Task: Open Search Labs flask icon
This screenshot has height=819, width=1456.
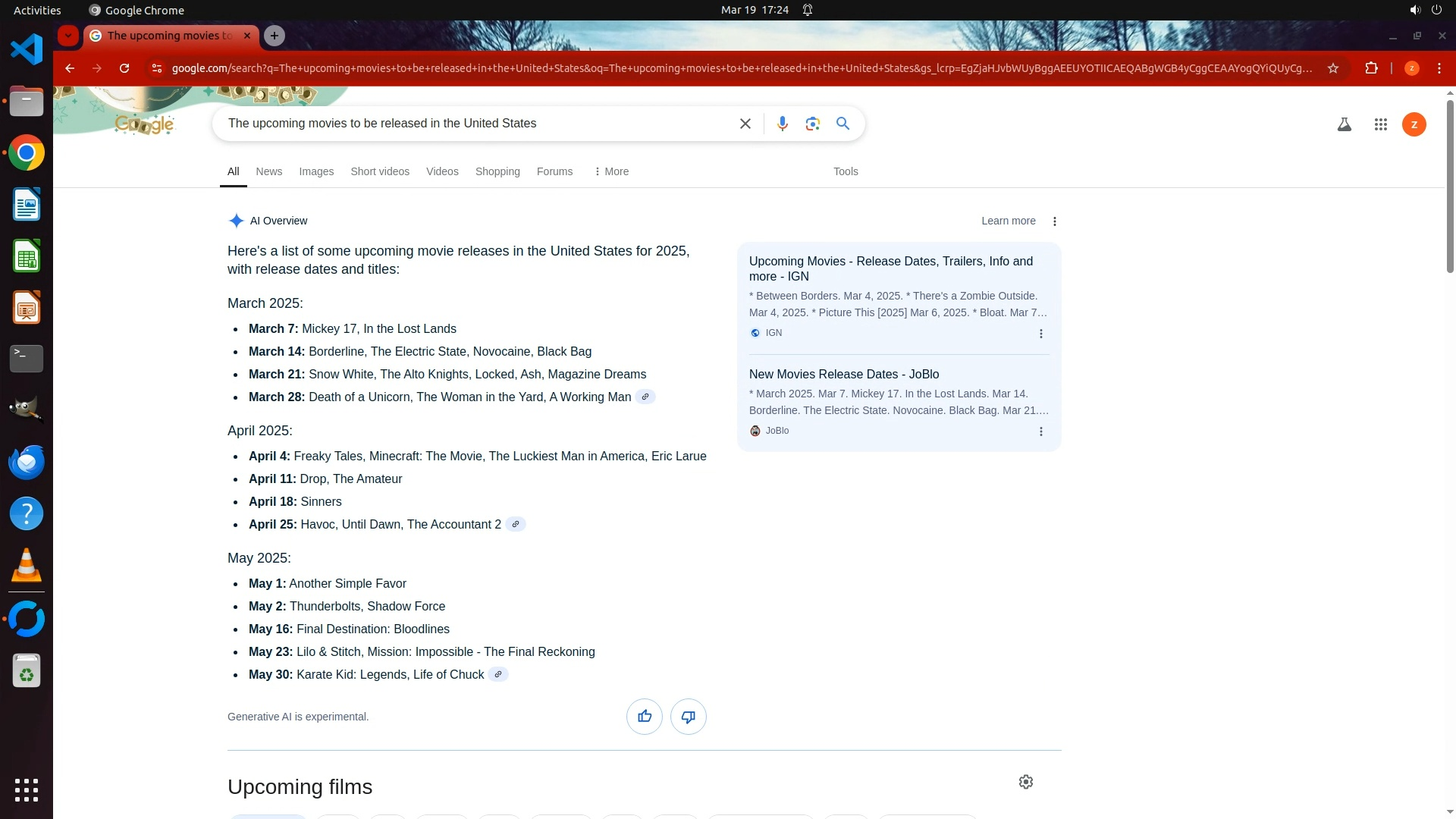Action: [1344, 124]
